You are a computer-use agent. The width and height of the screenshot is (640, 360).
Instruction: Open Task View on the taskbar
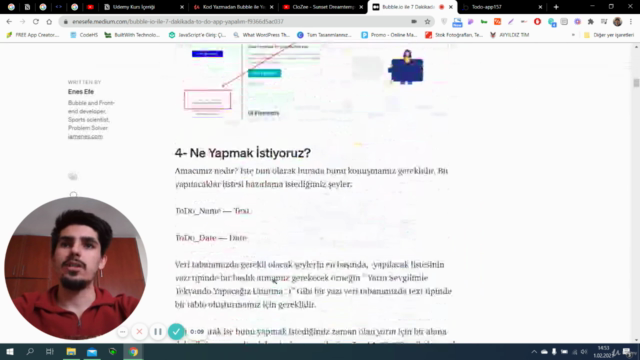click(50, 351)
